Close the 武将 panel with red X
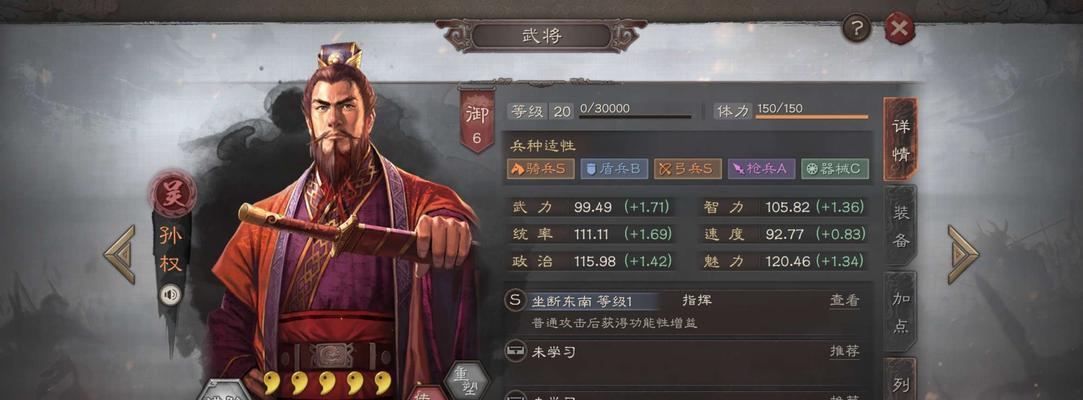 (x=899, y=28)
